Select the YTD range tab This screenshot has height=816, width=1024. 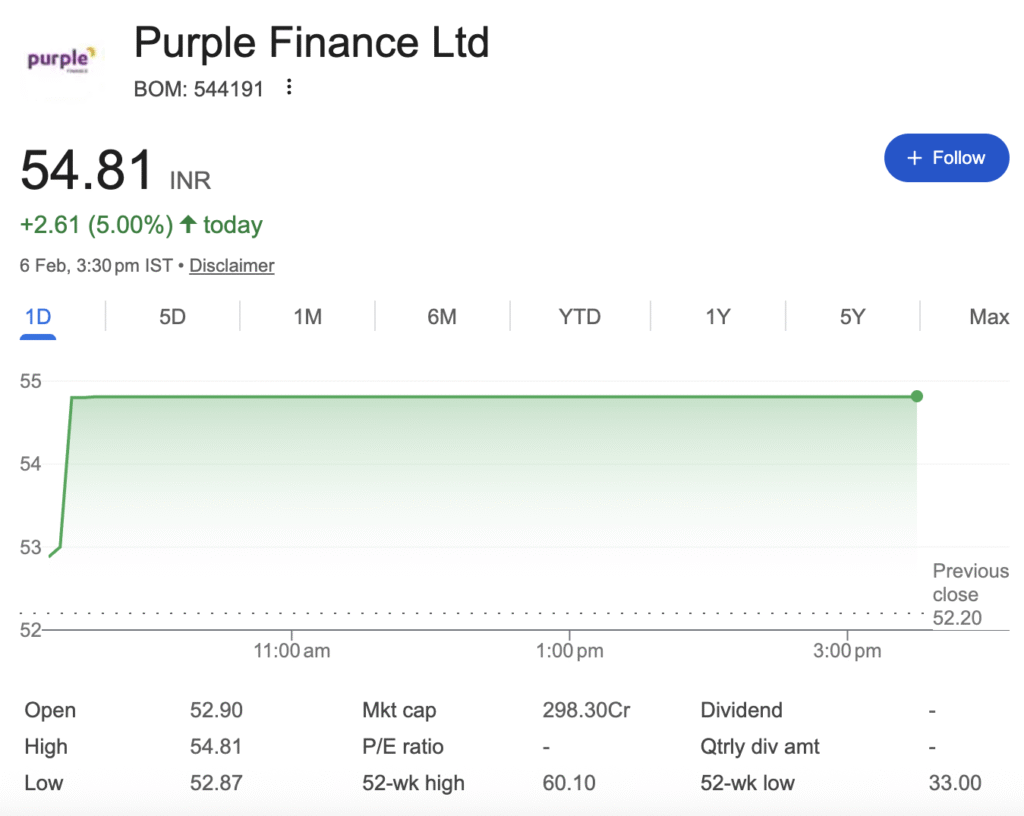(x=579, y=317)
